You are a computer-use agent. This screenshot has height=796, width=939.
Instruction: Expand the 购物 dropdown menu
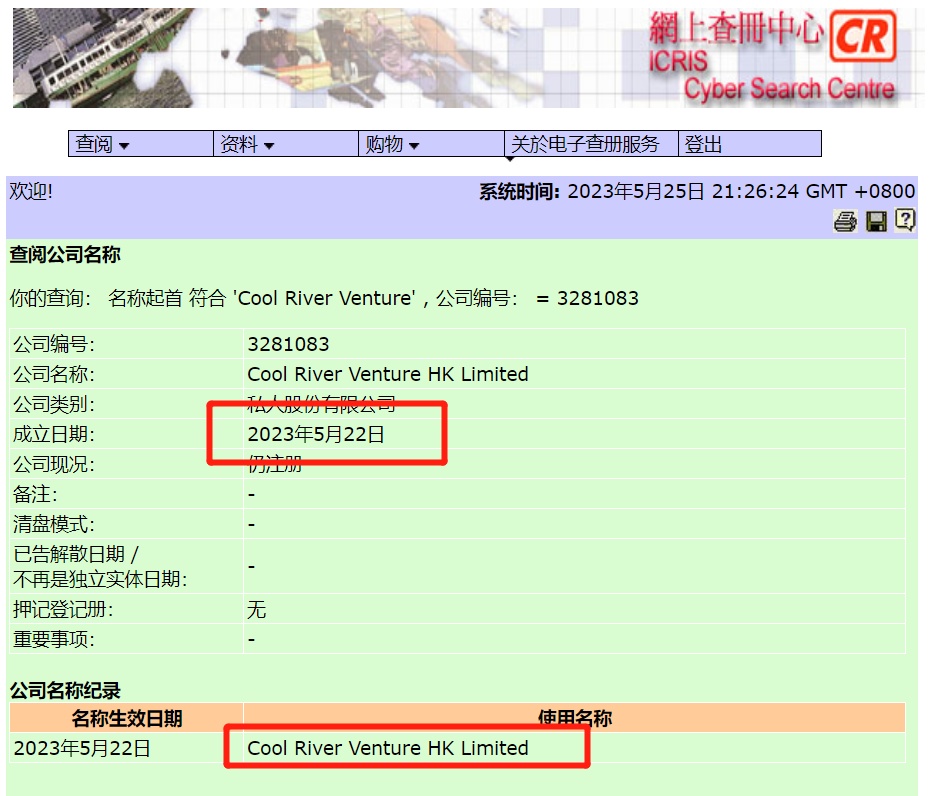(x=431, y=144)
